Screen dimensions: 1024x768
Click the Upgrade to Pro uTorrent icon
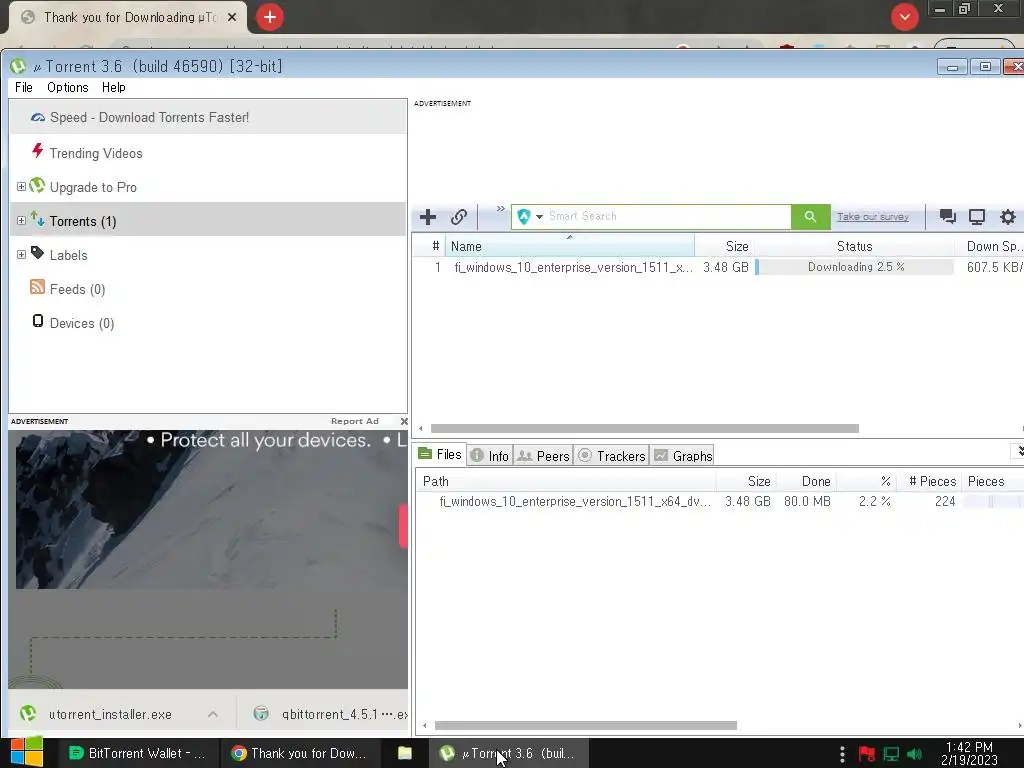pos(38,186)
